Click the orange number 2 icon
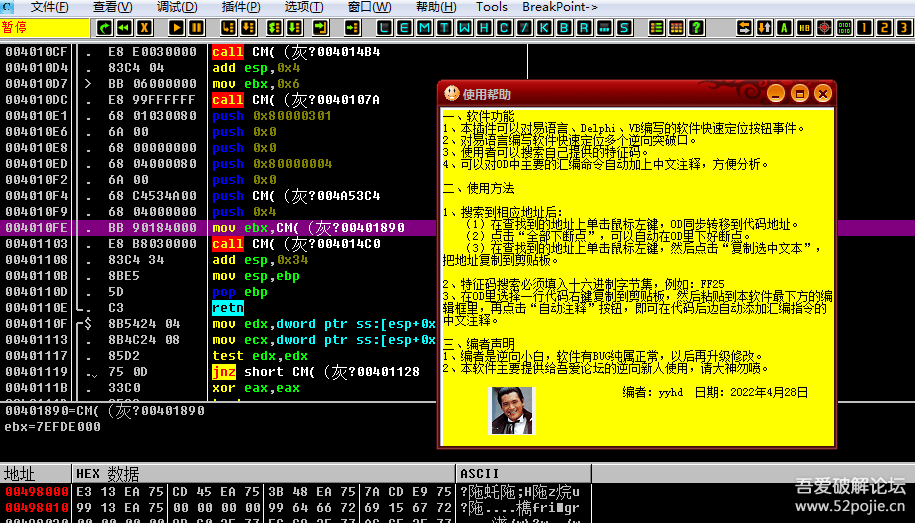The height and width of the screenshot is (523, 915). point(884,27)
